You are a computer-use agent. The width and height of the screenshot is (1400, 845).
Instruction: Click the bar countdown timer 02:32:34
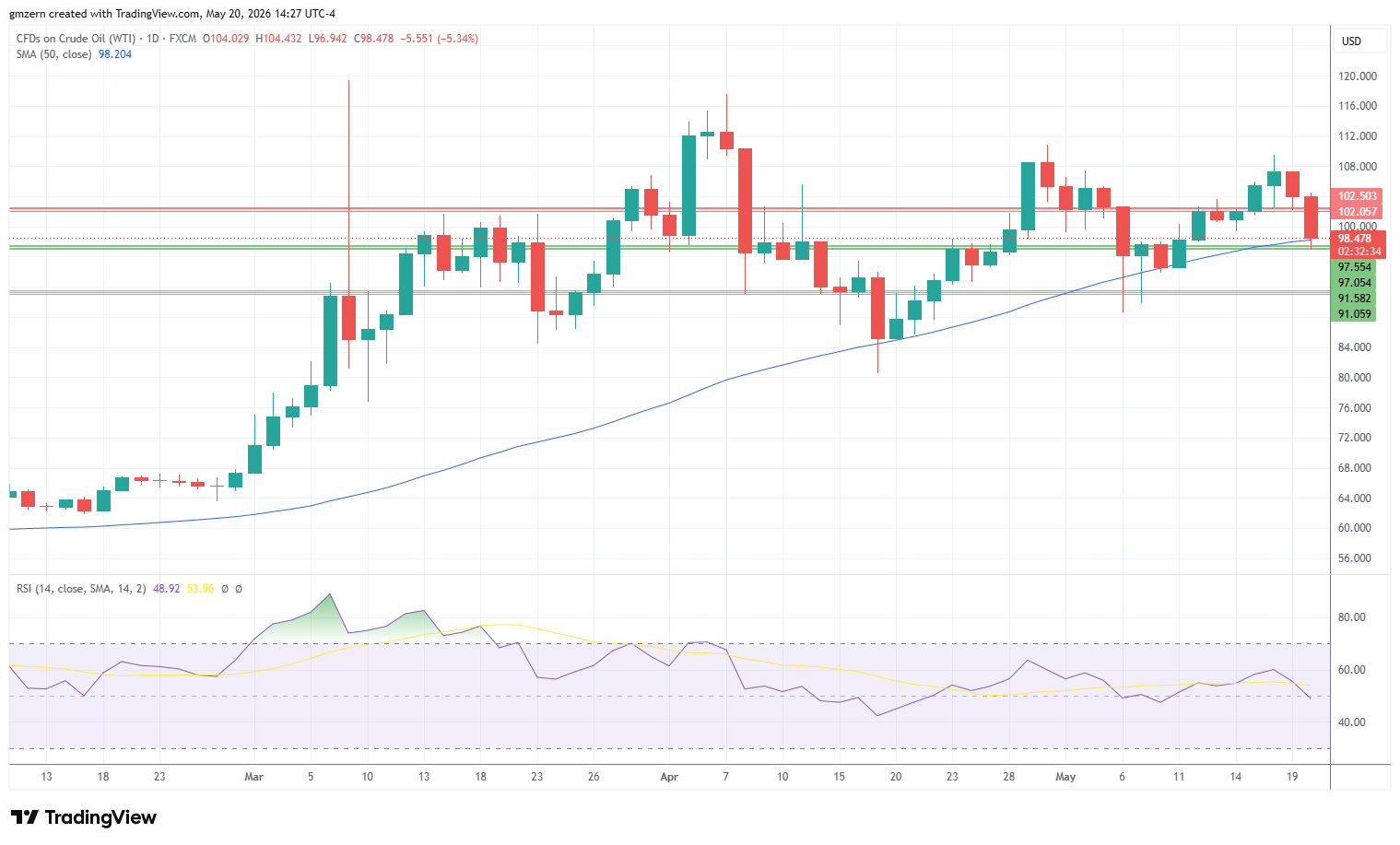tap(1359, 252)
